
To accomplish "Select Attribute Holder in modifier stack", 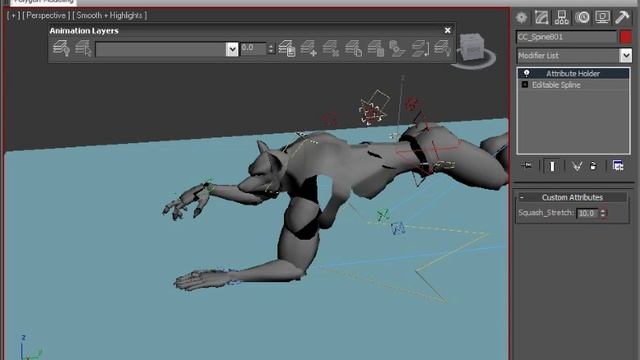I will coord(573,73).
